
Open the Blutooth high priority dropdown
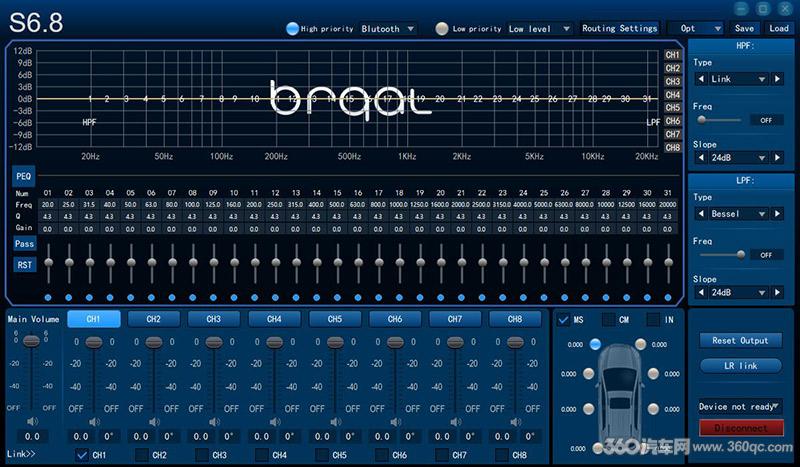[x=388, y=29]
